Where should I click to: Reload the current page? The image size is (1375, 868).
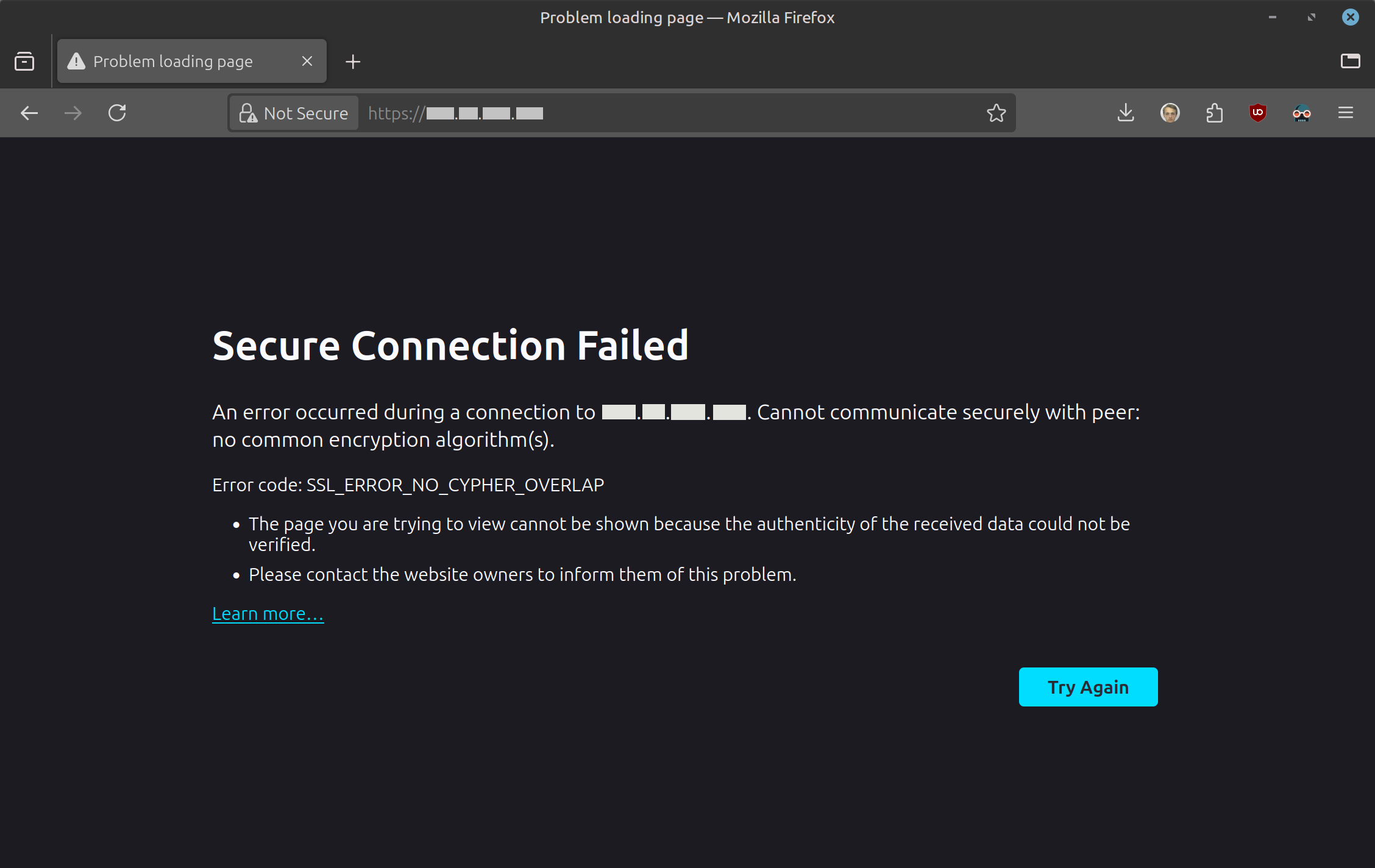[117, 113]
